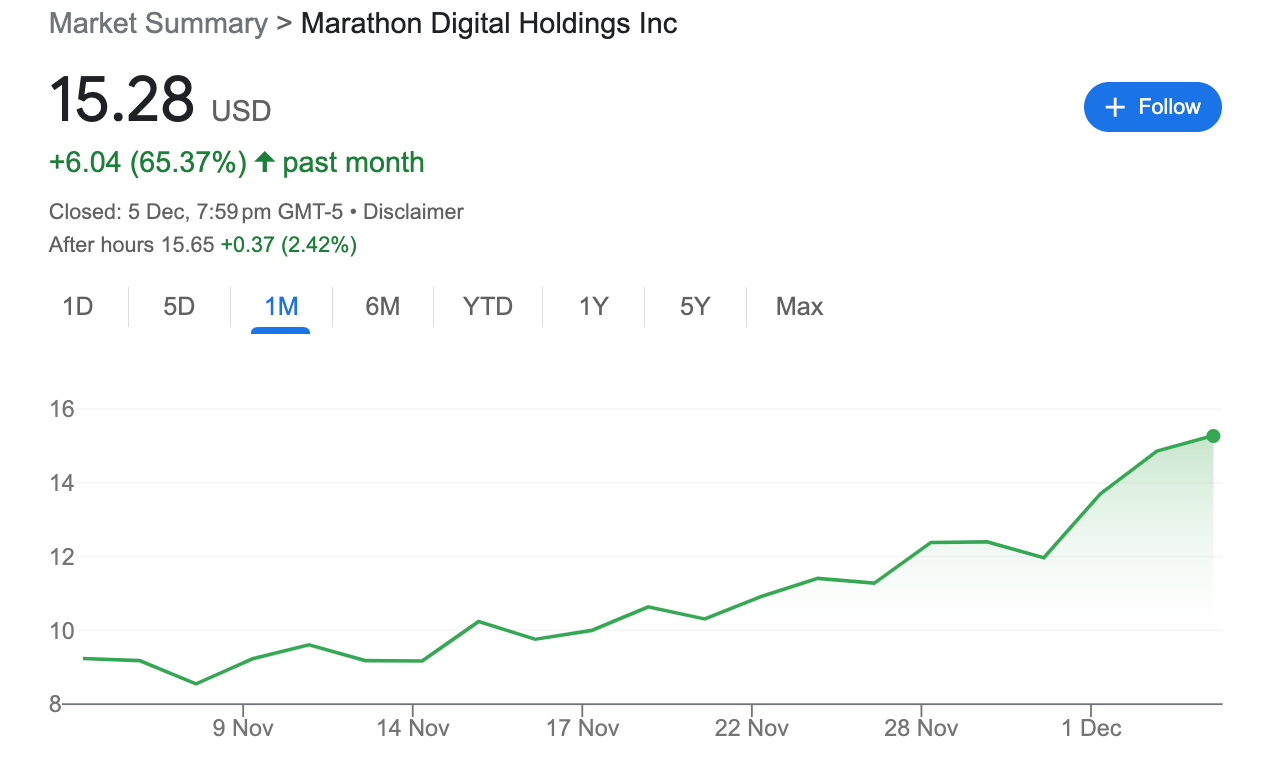This screenshot has width=1276, height=772.
Task: Click the 9 Nov date marker
Action: pyautogui.click(x=244, y=728)
